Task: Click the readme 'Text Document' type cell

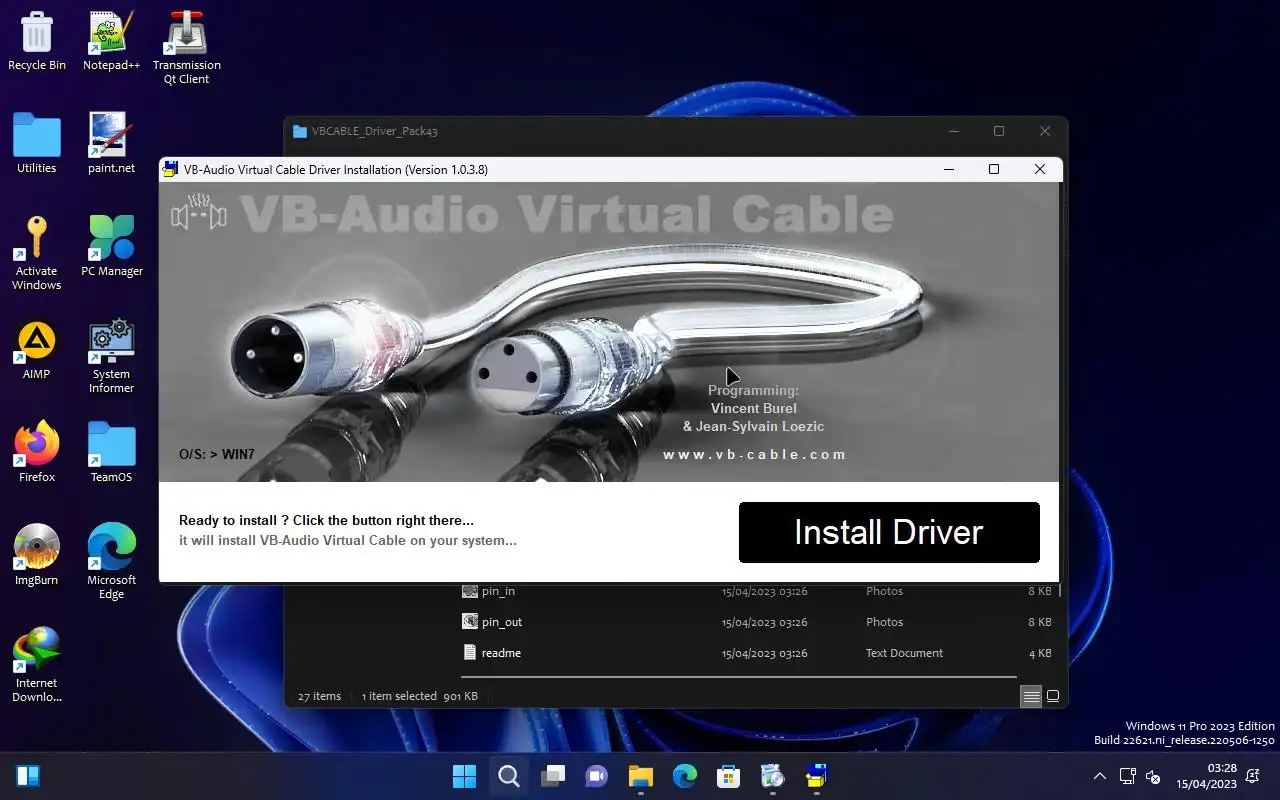Action: click(904, 653)
